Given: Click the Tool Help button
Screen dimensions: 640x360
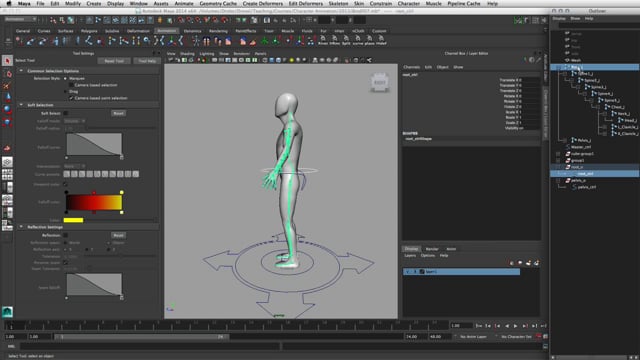Looking at the screenshot, I should point(147,61).
